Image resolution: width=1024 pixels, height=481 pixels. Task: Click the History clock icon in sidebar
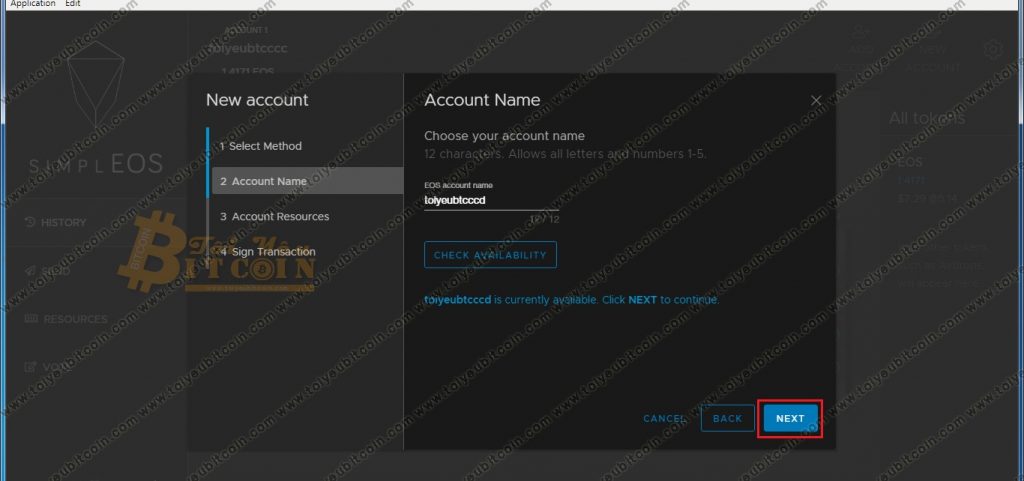29,222
